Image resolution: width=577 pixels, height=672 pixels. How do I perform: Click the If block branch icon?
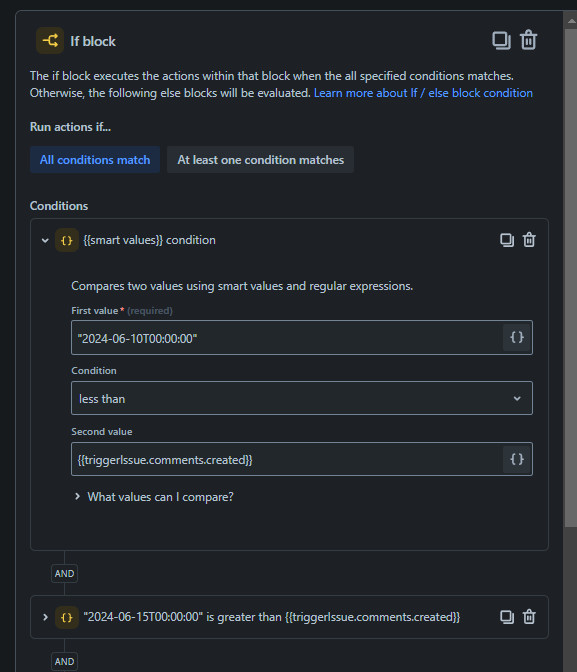click(x=50, y=41)
